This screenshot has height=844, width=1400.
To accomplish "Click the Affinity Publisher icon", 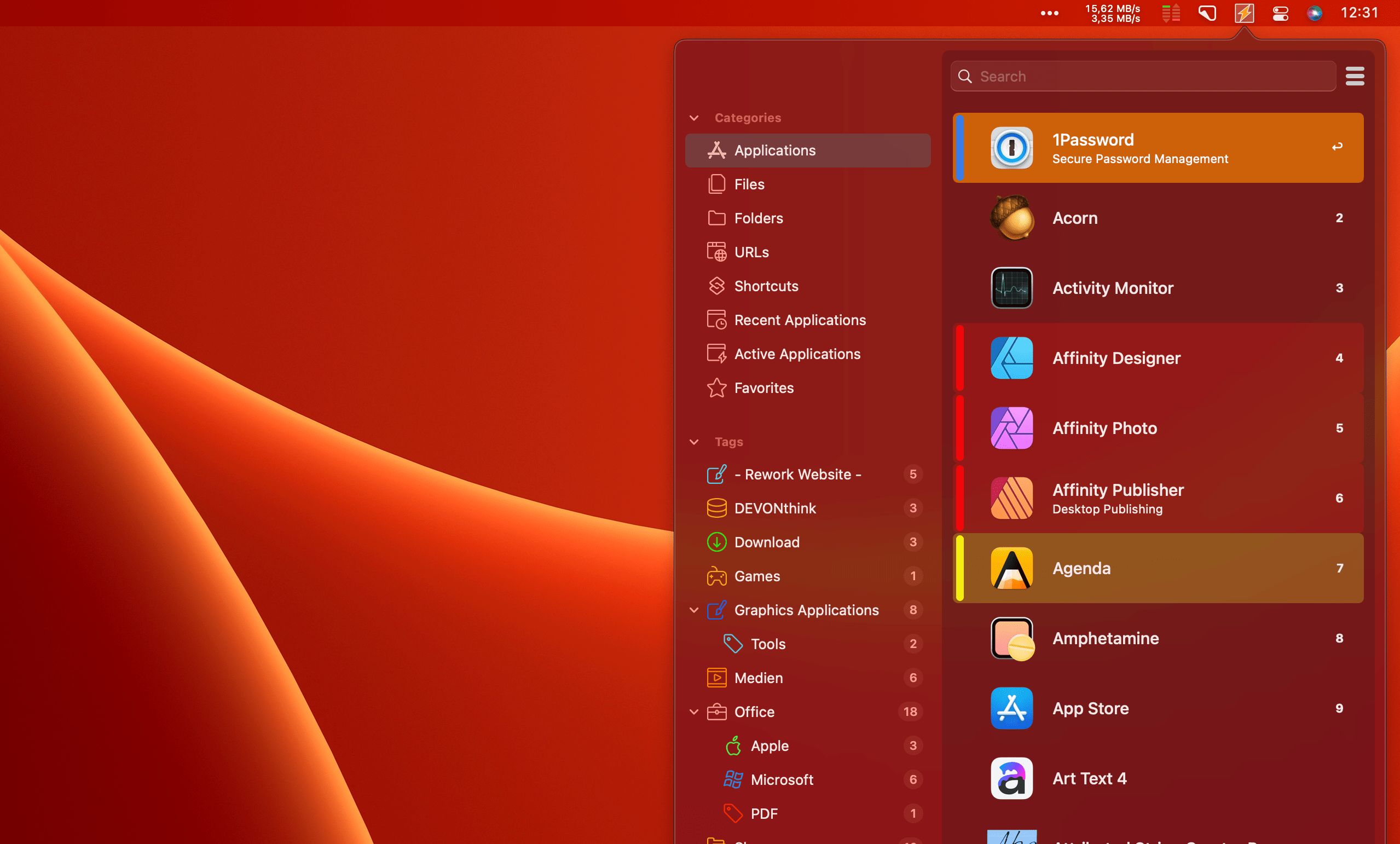I will click(x=1011, y=498).
